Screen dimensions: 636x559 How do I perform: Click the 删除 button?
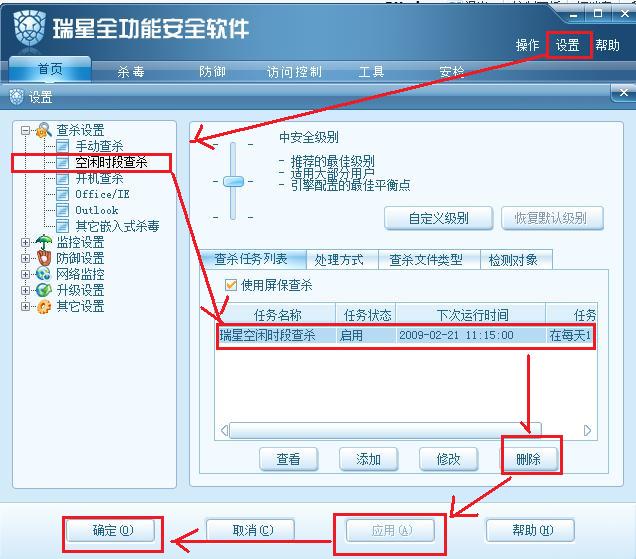[529, 459]
